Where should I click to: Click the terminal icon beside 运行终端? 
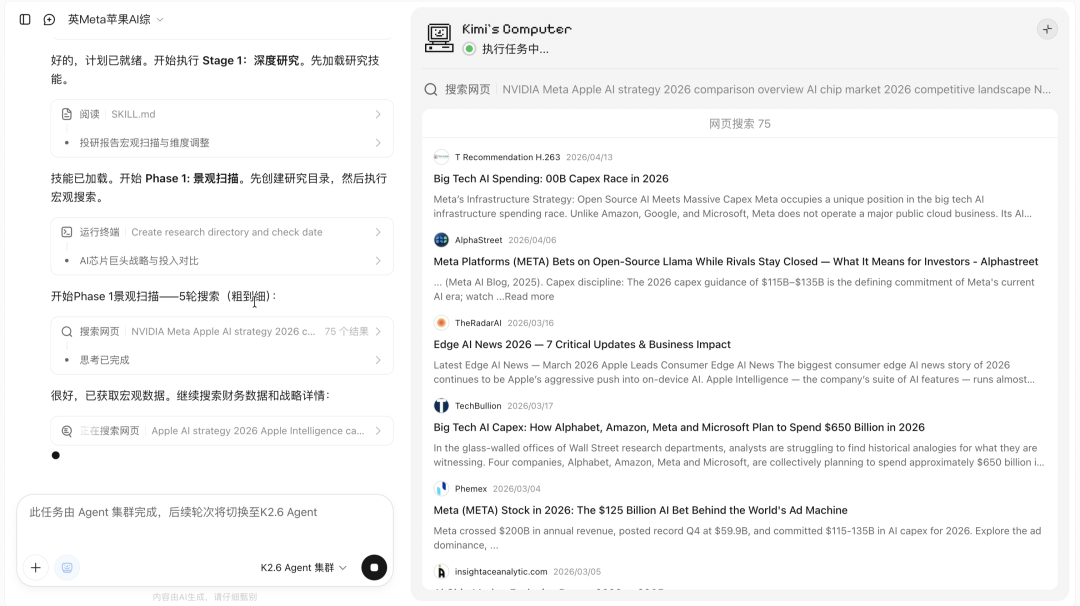(67, 232)
